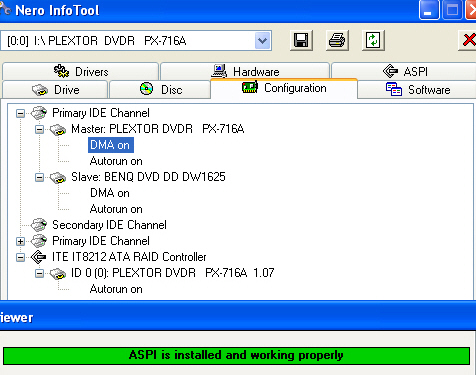
Task: Select ID 0 (0): PLEXTOR DVDR PX-716A 1.07
Action: pos(172,273)
